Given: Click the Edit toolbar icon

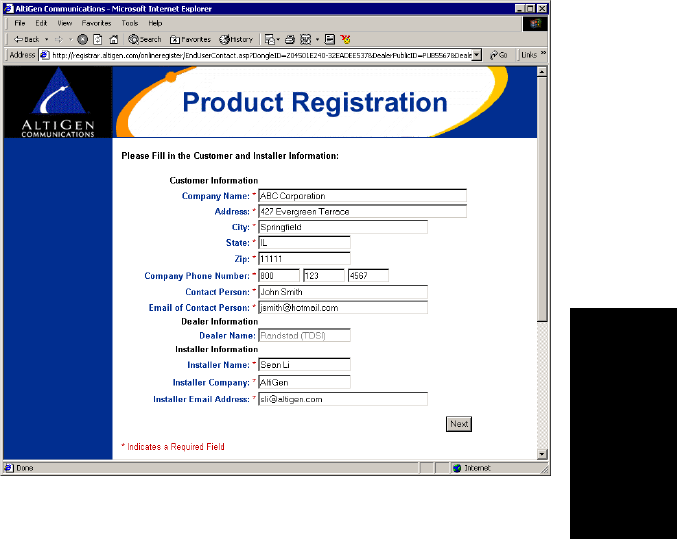Looking at the screenshot, I should coord(305,39).
